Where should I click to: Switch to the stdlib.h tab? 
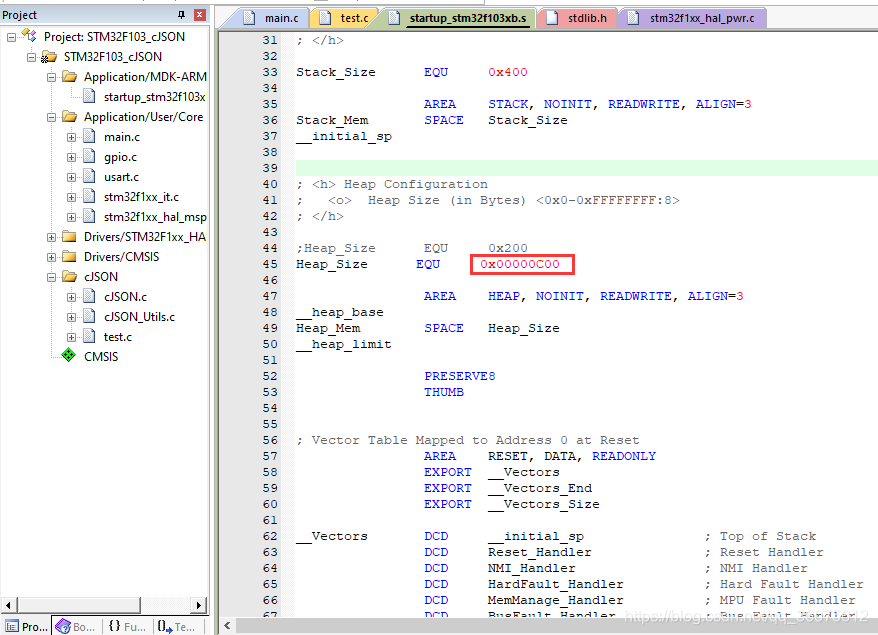point(583,17)
